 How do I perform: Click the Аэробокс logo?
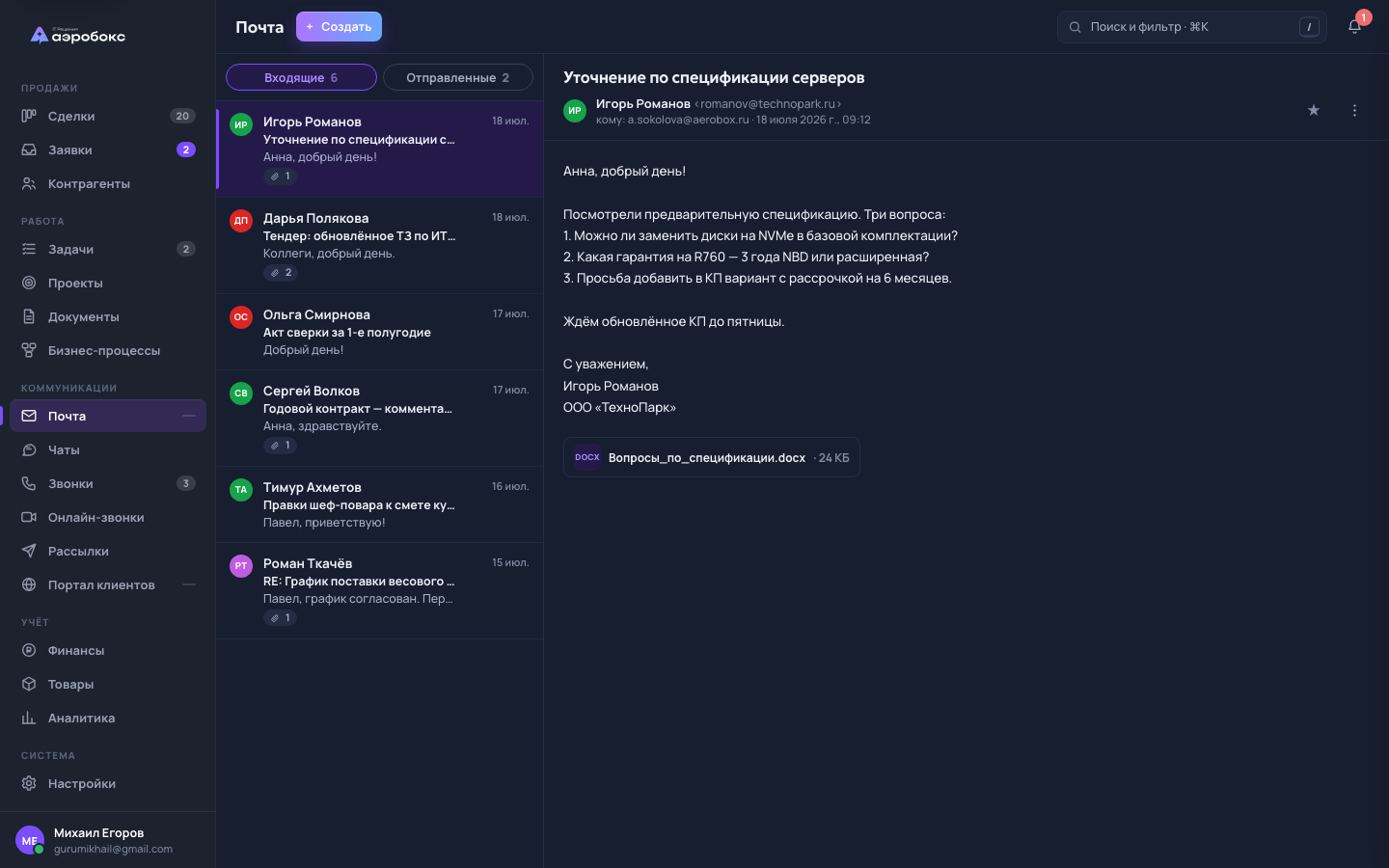[78, 36]
